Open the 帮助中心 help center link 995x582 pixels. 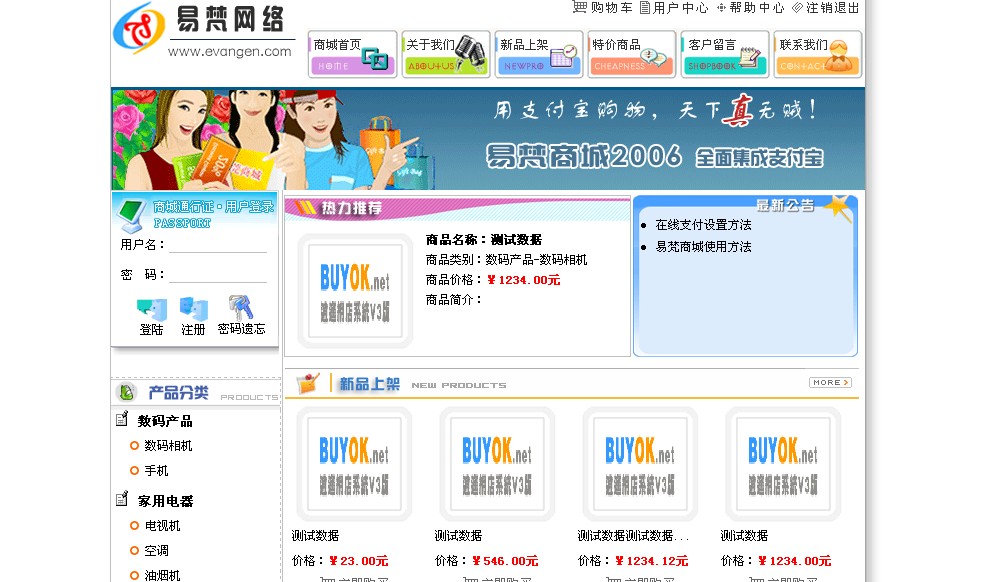tap(751, 8)
